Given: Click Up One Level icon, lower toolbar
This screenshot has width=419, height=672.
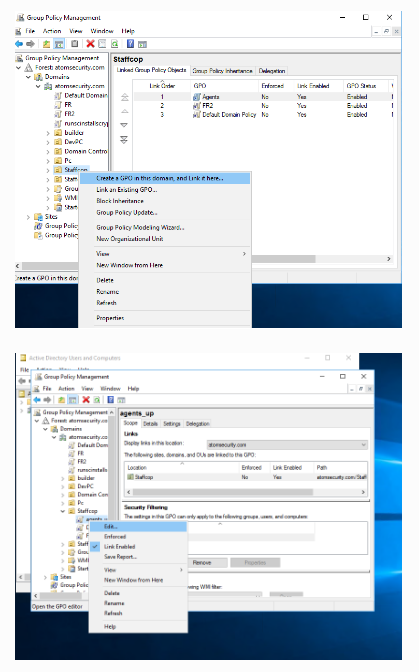Looking at the screenshot, I should tap(61, 399).
